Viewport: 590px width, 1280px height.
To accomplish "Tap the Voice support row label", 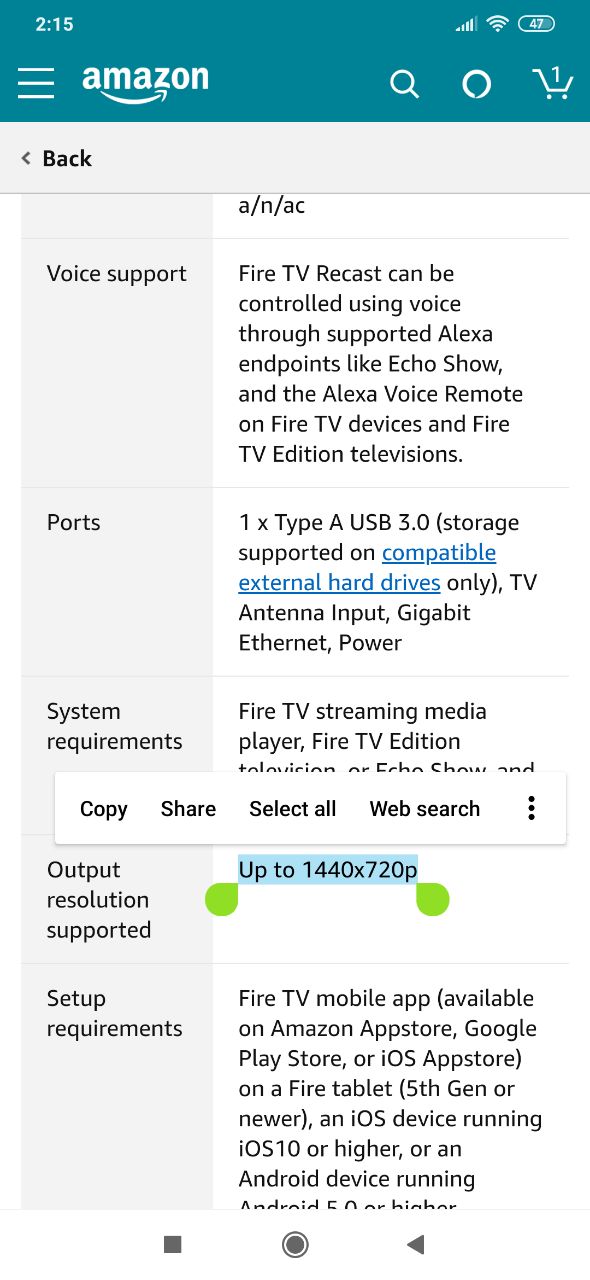I will click(x=117, y=274).
